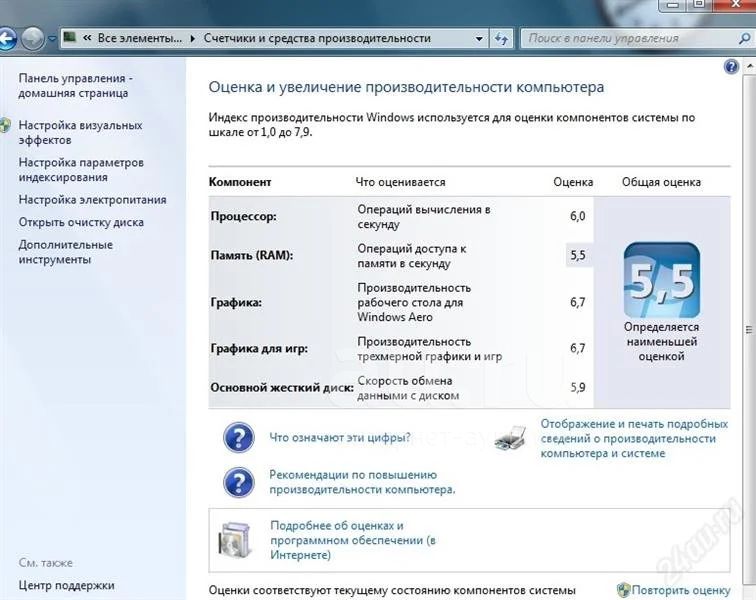The width and height of the screenshot is (756, 600).
Task: Click question icon beside 'Рекомендации по повышению'
Action: point(239,482)
